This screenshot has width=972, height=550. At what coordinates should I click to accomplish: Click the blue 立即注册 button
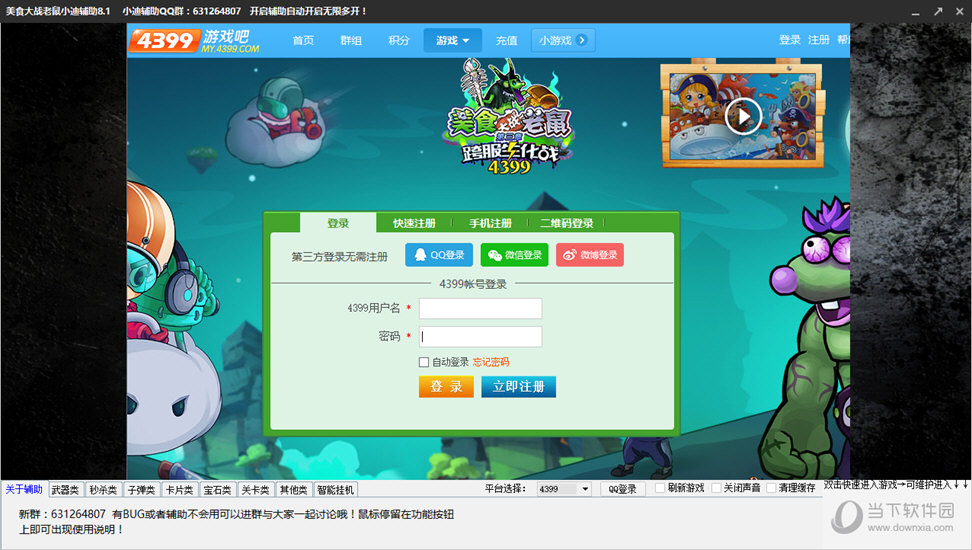click(x=519, y=387)
